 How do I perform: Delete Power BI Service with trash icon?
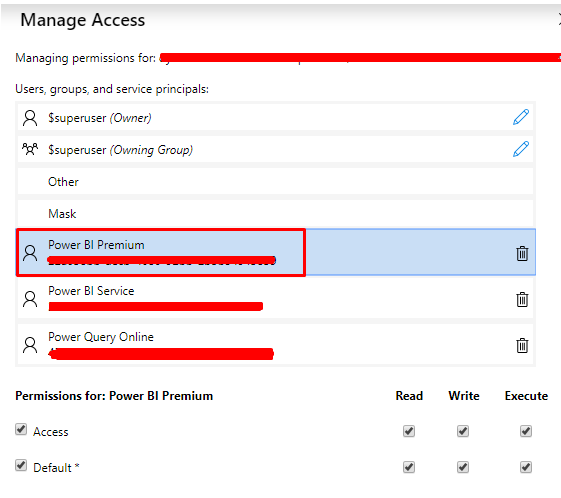(x=522, y=299)
